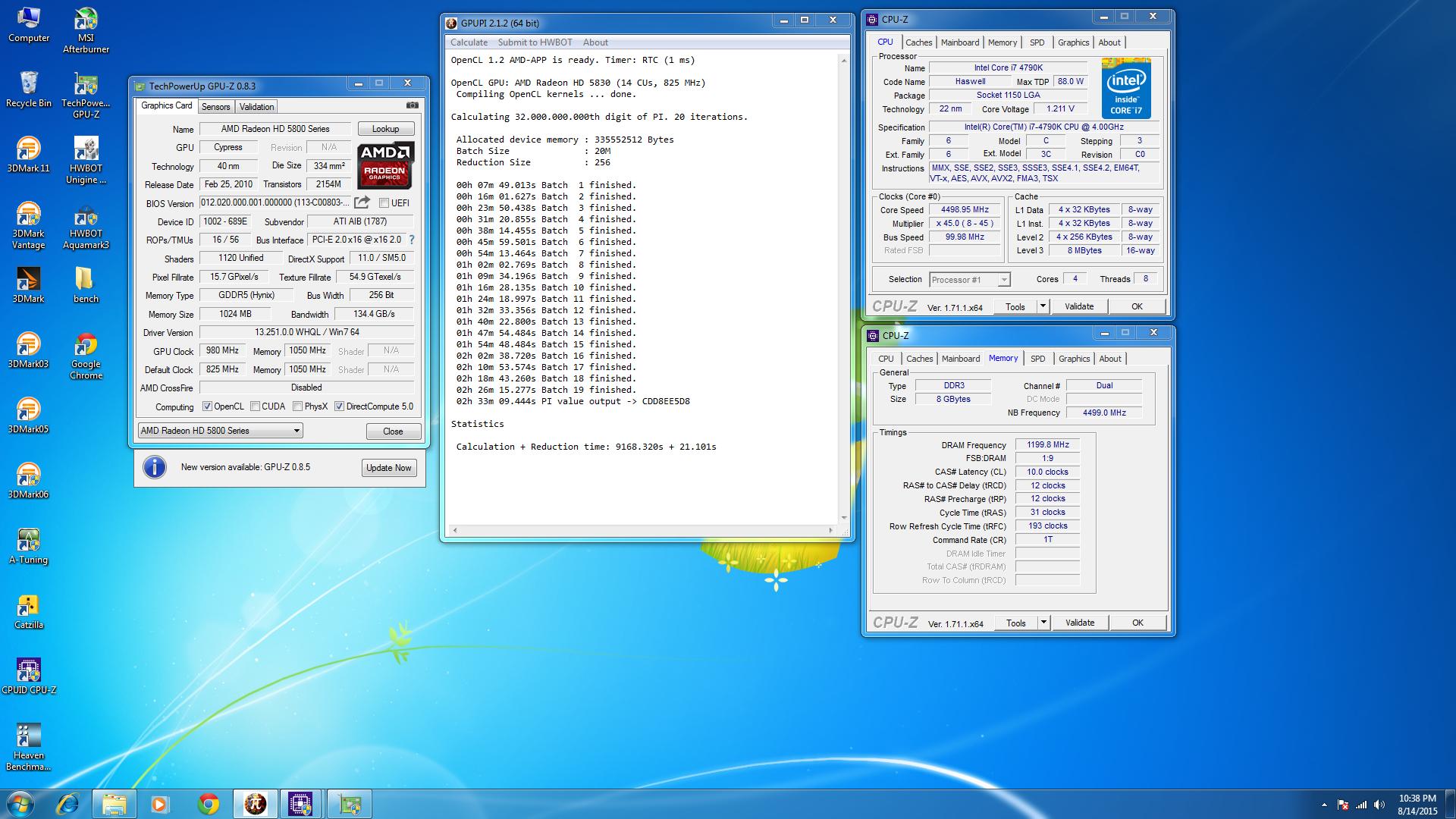The height and width of the screenshot is (819, 1456).
Task: Click the Intel Core i7 logo in CPU-Z
Action: (1127, 89)
